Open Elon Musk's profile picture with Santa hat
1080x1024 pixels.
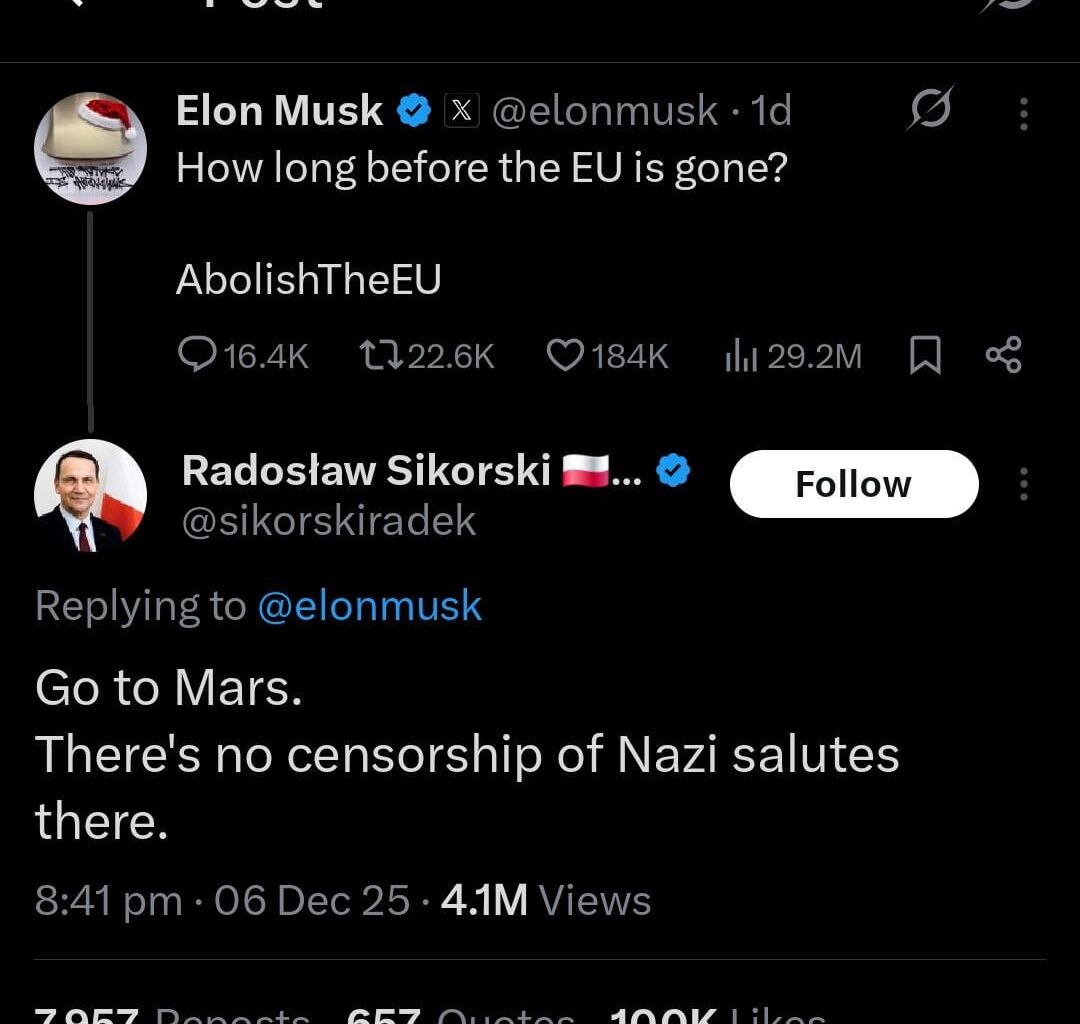point(90,148)
